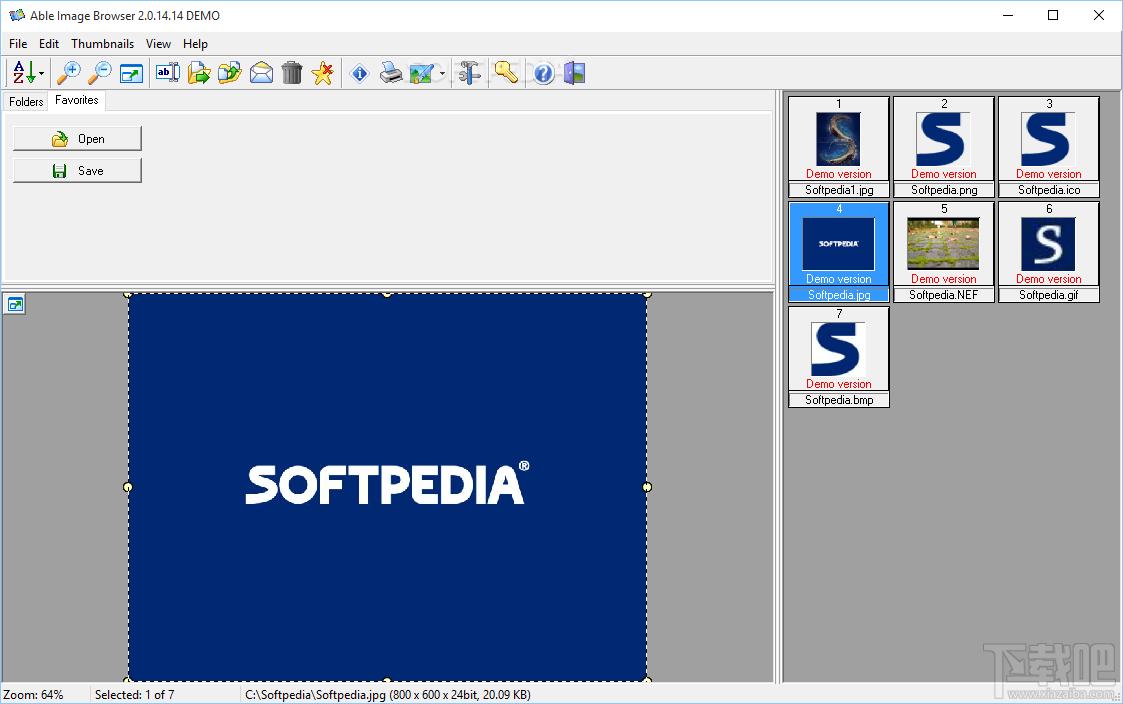Click the send by email envelope icon

261,73
